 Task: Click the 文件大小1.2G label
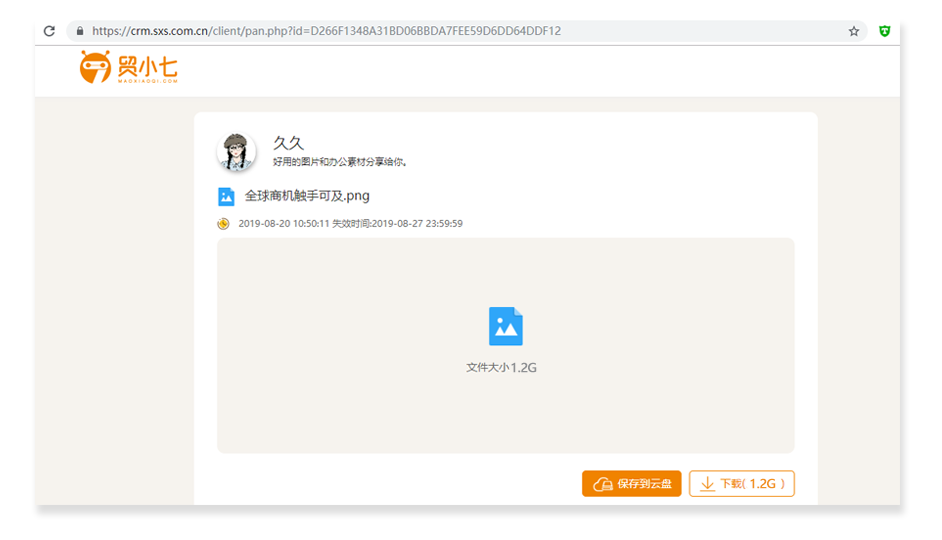pos(502,367)
